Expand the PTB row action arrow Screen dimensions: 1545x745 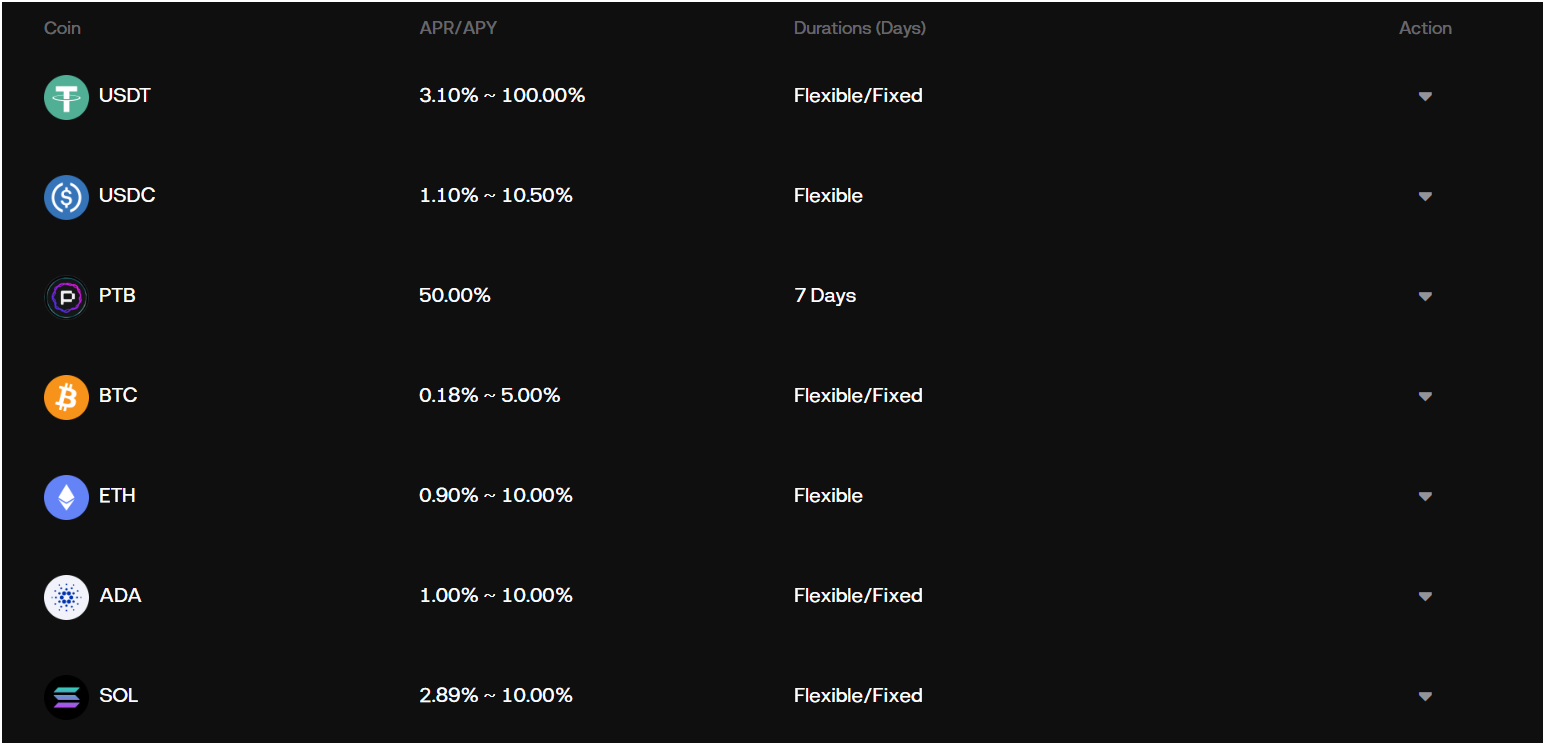(x=1425, y=297)
